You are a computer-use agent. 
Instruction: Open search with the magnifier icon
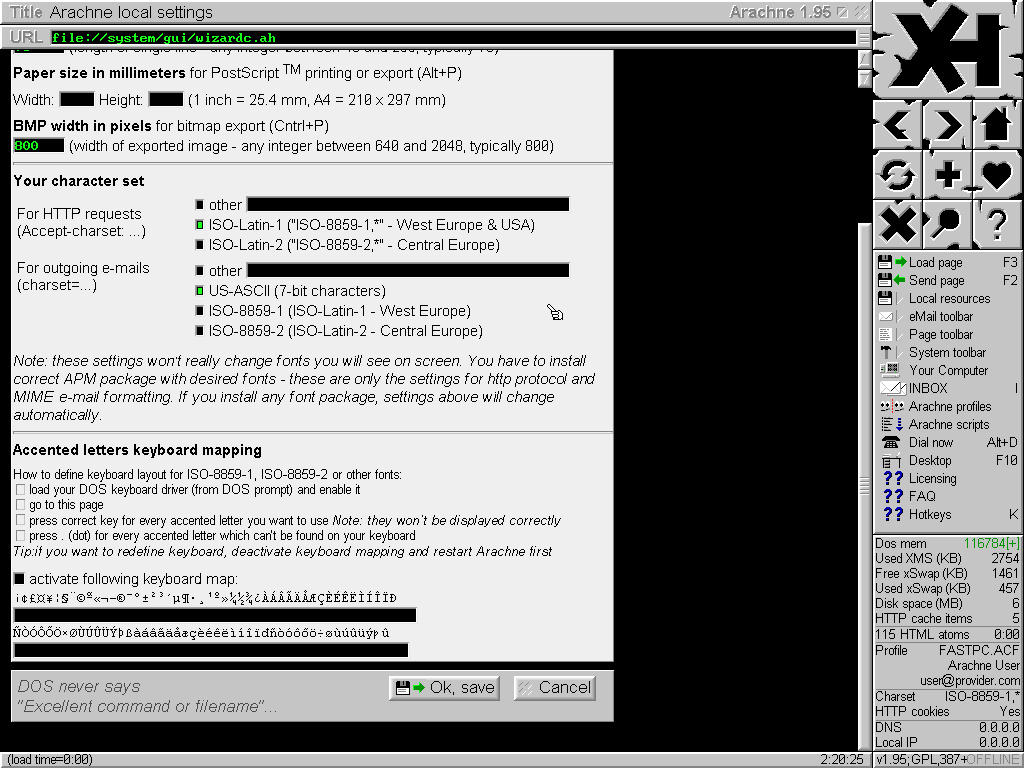click(948, 224)
